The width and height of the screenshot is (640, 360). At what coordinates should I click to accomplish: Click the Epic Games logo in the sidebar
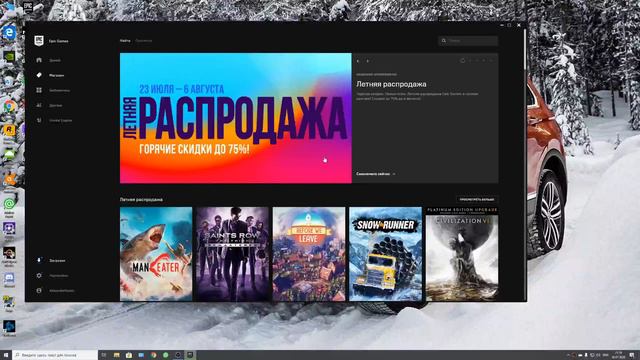click(39, 41)
